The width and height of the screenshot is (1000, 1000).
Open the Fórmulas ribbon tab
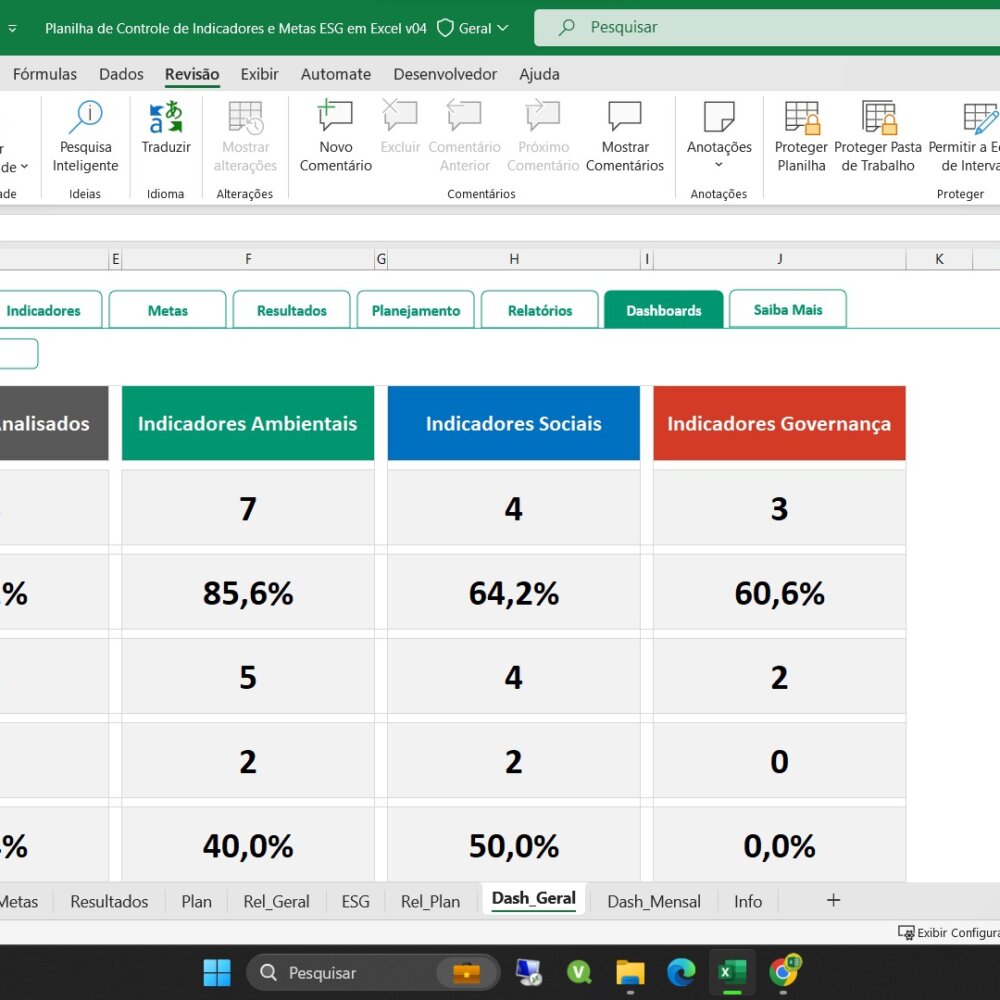coord(45,74)
